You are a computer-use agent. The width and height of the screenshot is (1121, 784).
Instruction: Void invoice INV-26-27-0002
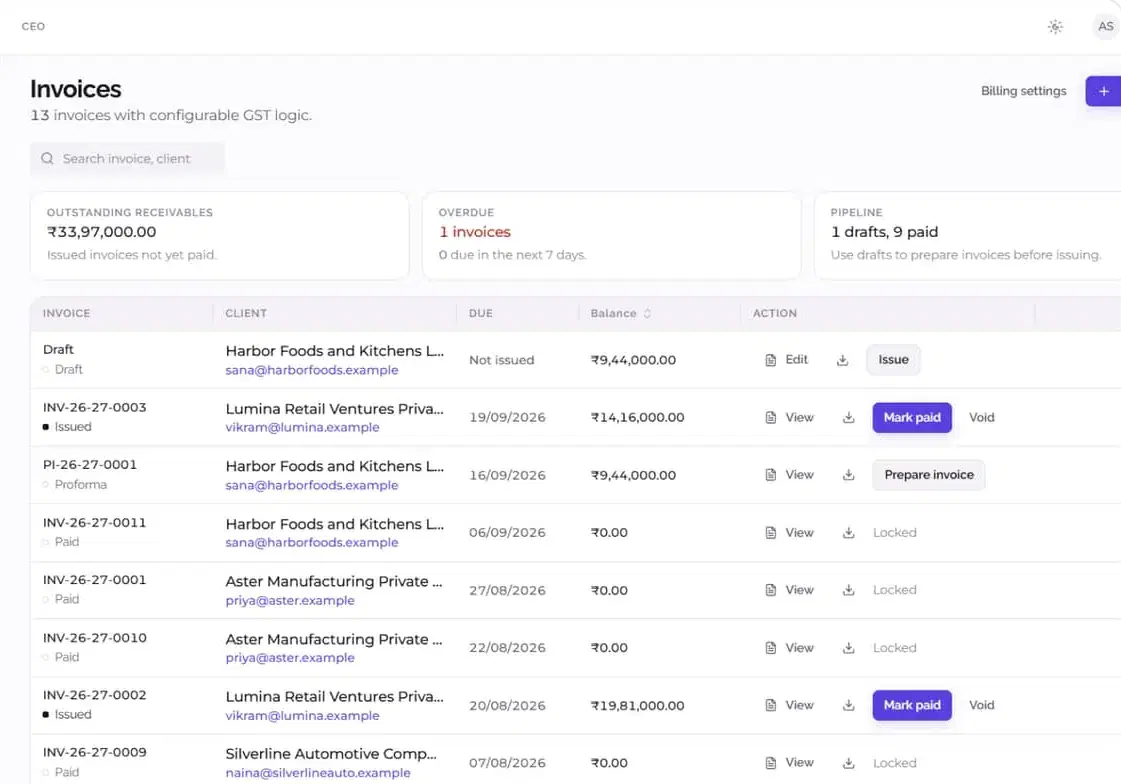pyautogui.click(x=982, y=705)
